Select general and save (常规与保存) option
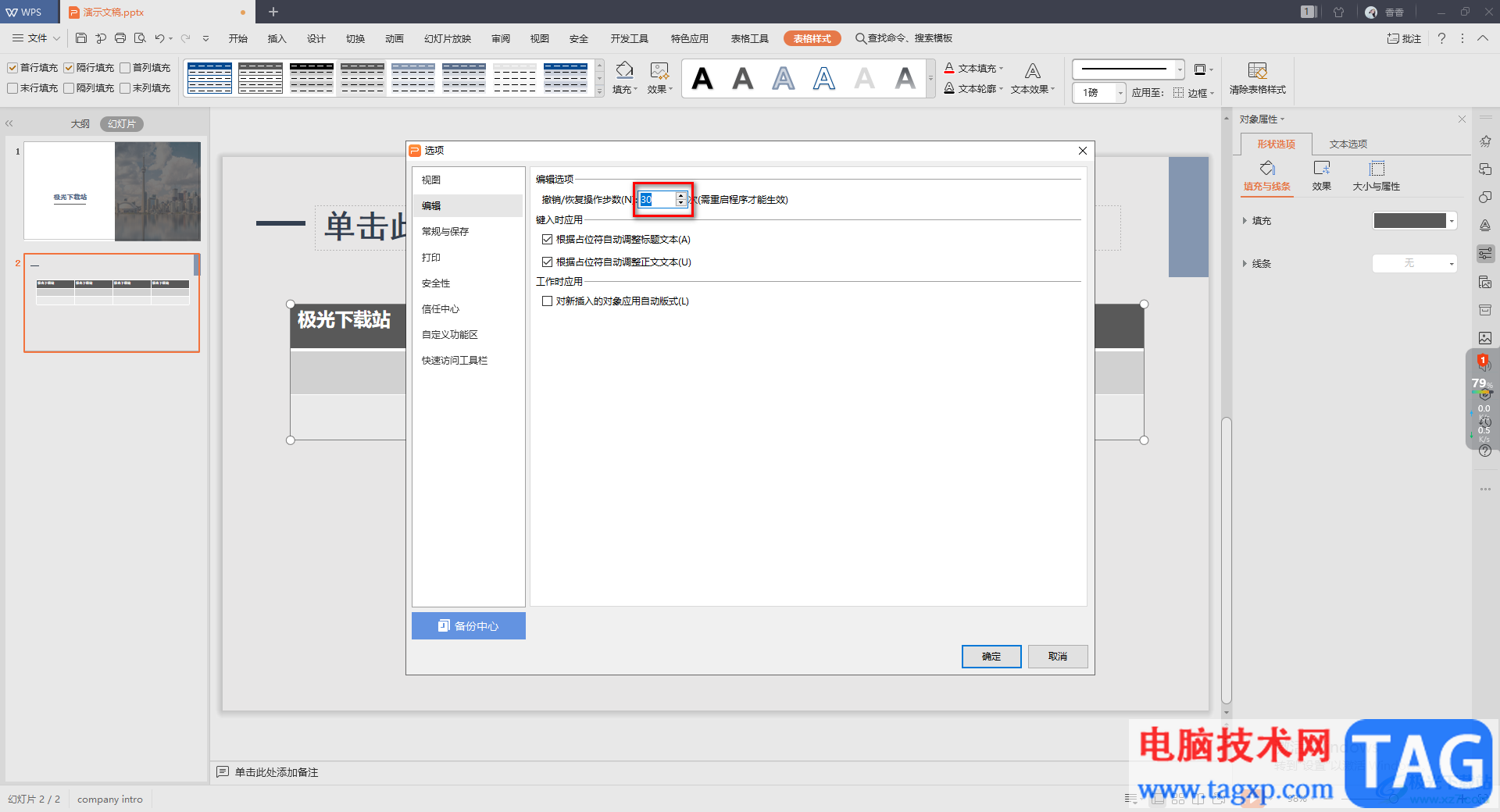 (x=445, y=231)
